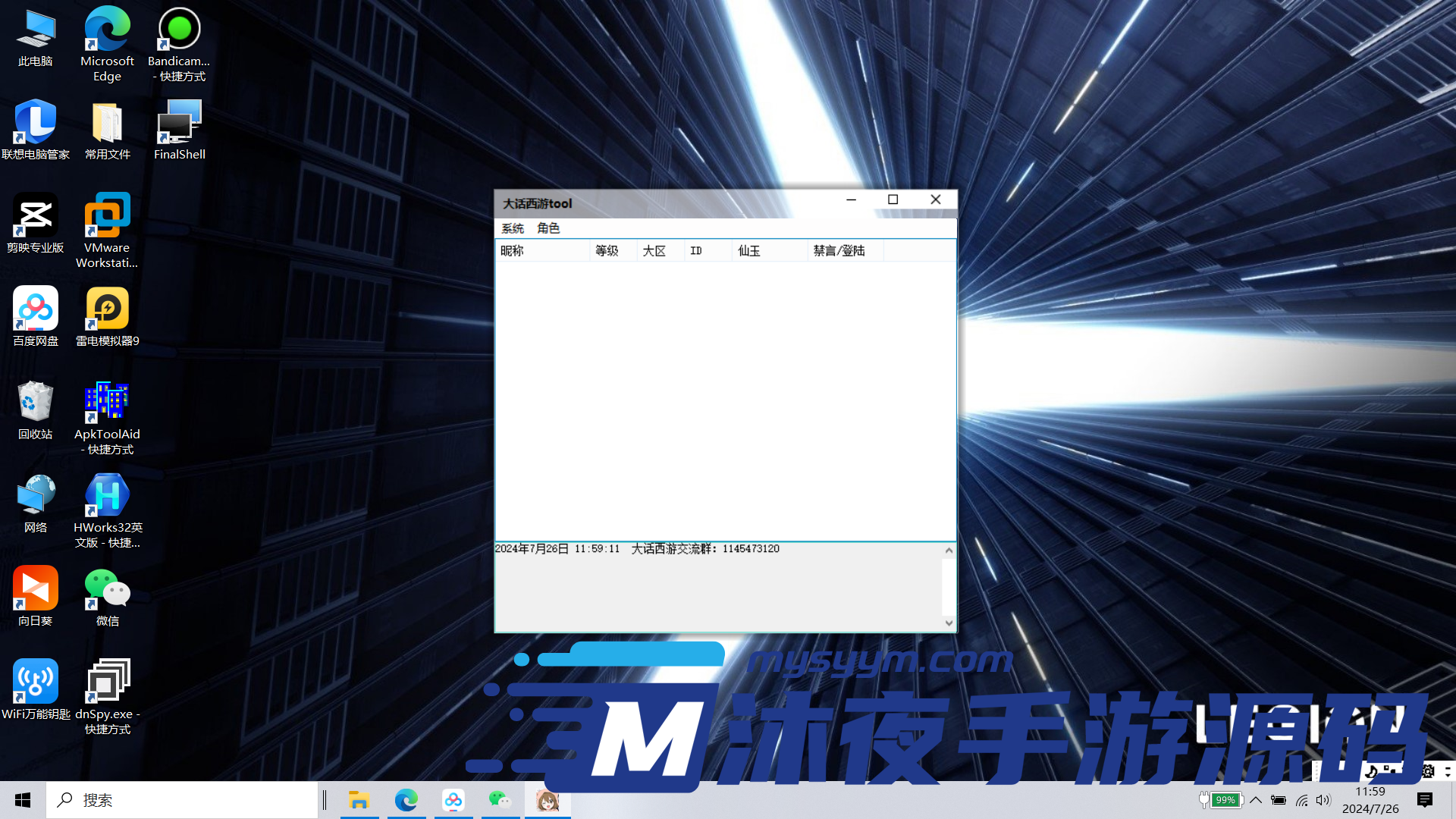
Task: Expand hidden system tray icons
Action: [x=1256, y=800]
